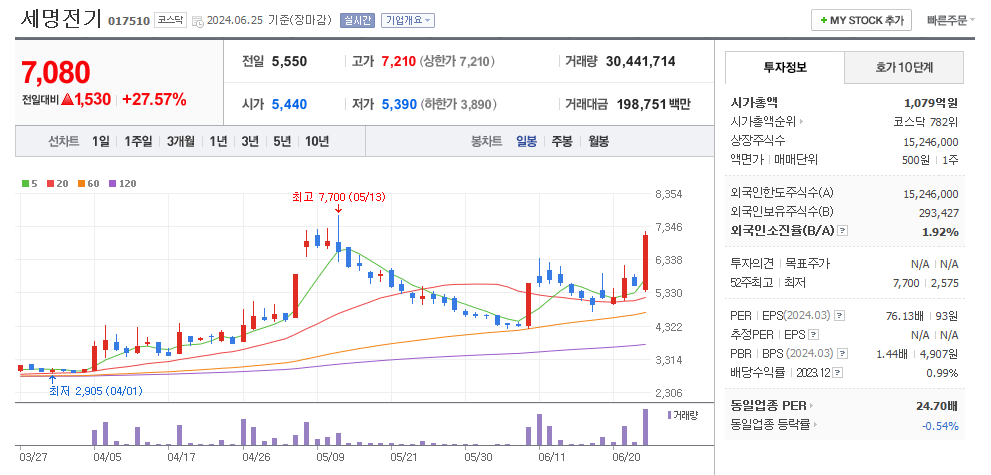Click the purple 120-day moving average legend swatch
The height and width of the screenshot is (475, 991).
pos(112,184)
